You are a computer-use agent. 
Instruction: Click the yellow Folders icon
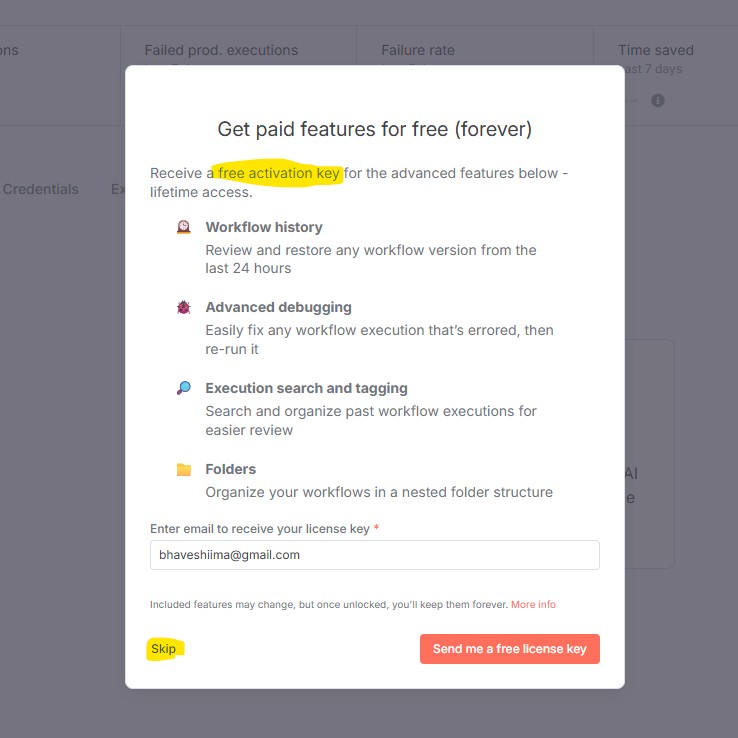(184, 469)
